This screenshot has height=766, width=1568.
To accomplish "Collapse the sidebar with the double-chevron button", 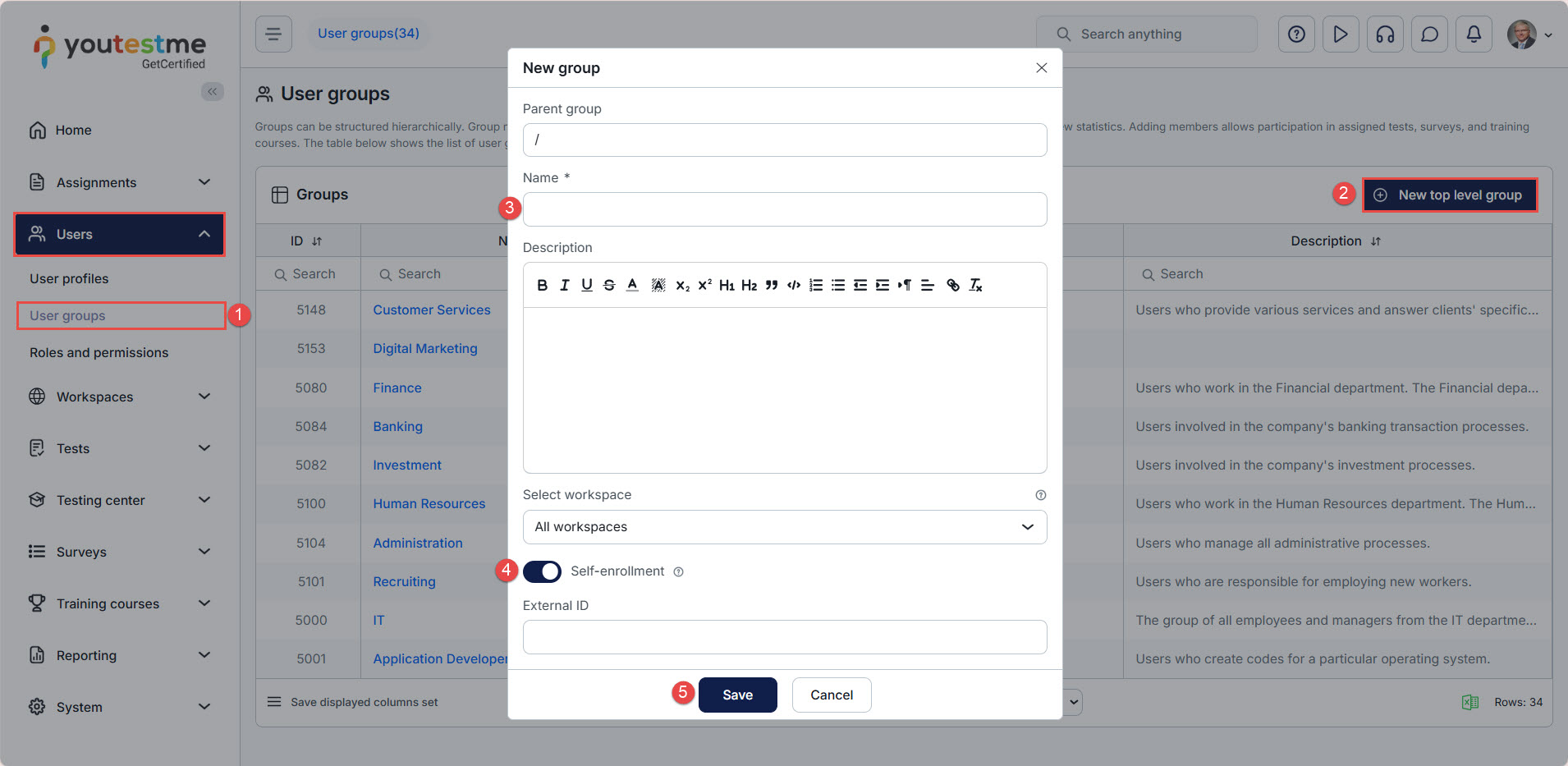I will (212, 91).
